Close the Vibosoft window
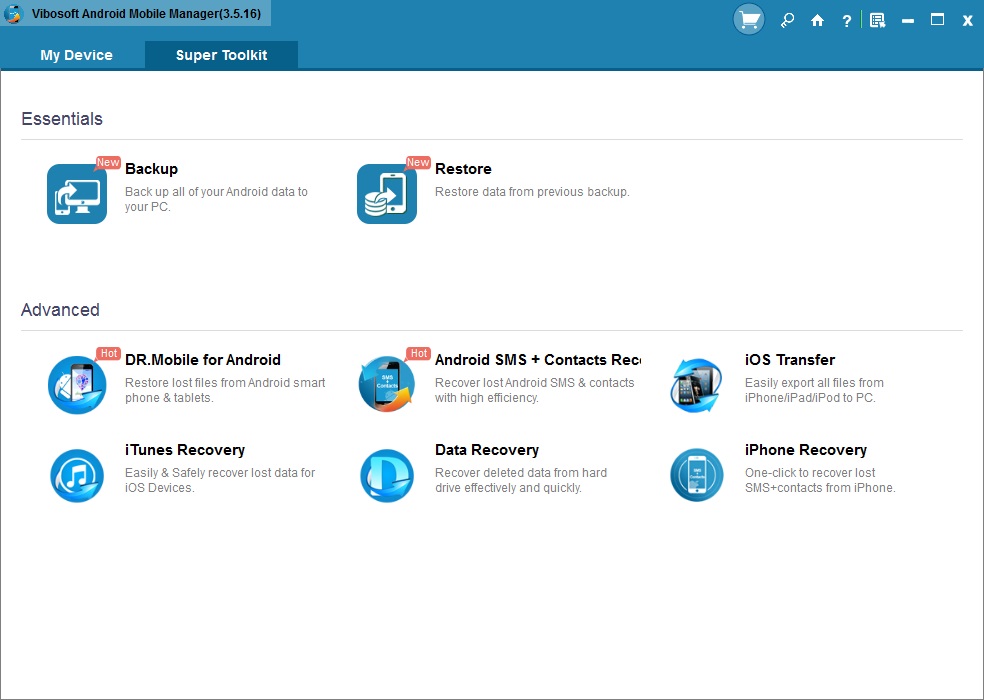This screenshot has width=984, height=700. coord(967,21)
